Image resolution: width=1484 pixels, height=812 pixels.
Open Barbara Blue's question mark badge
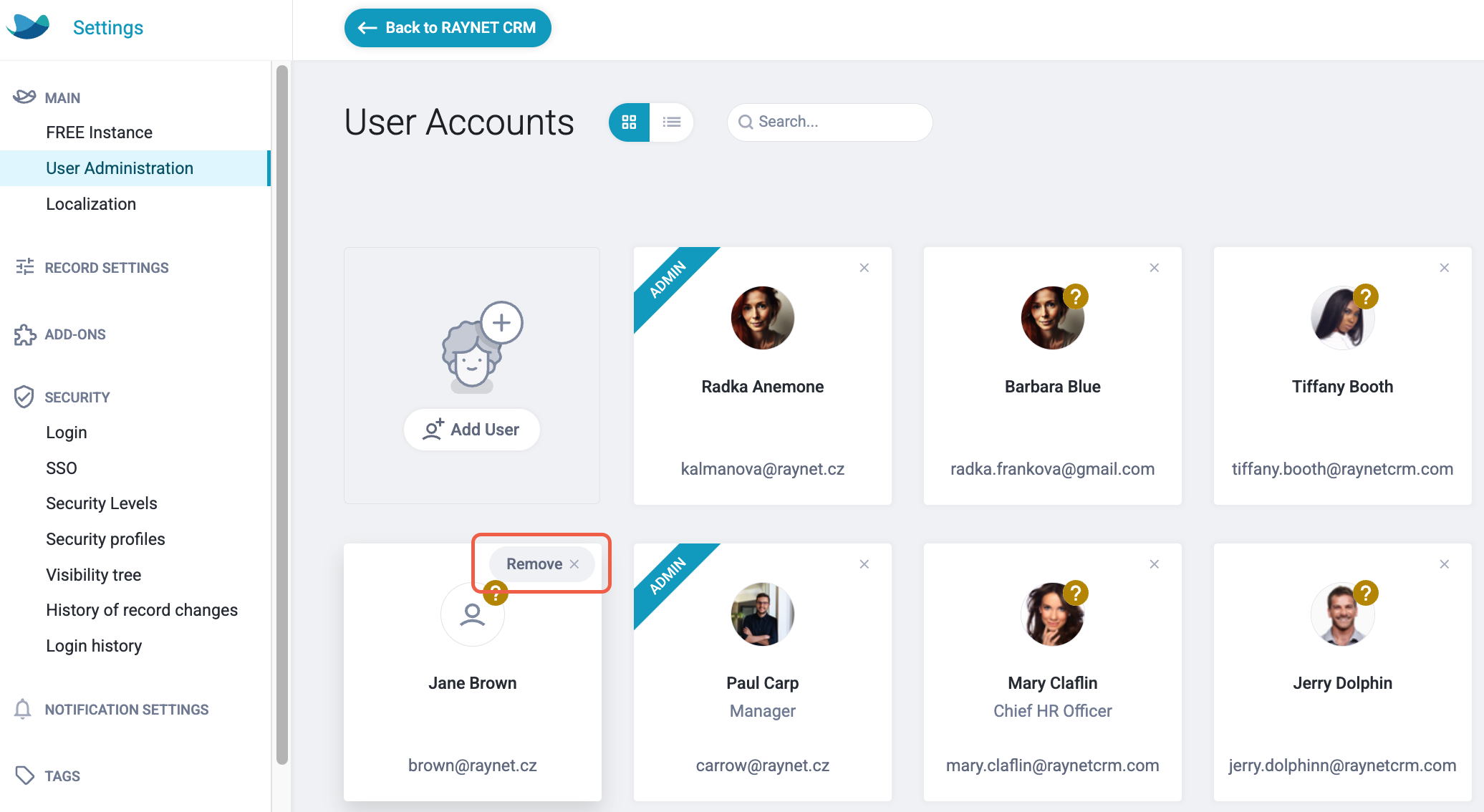pos(1076,296)
